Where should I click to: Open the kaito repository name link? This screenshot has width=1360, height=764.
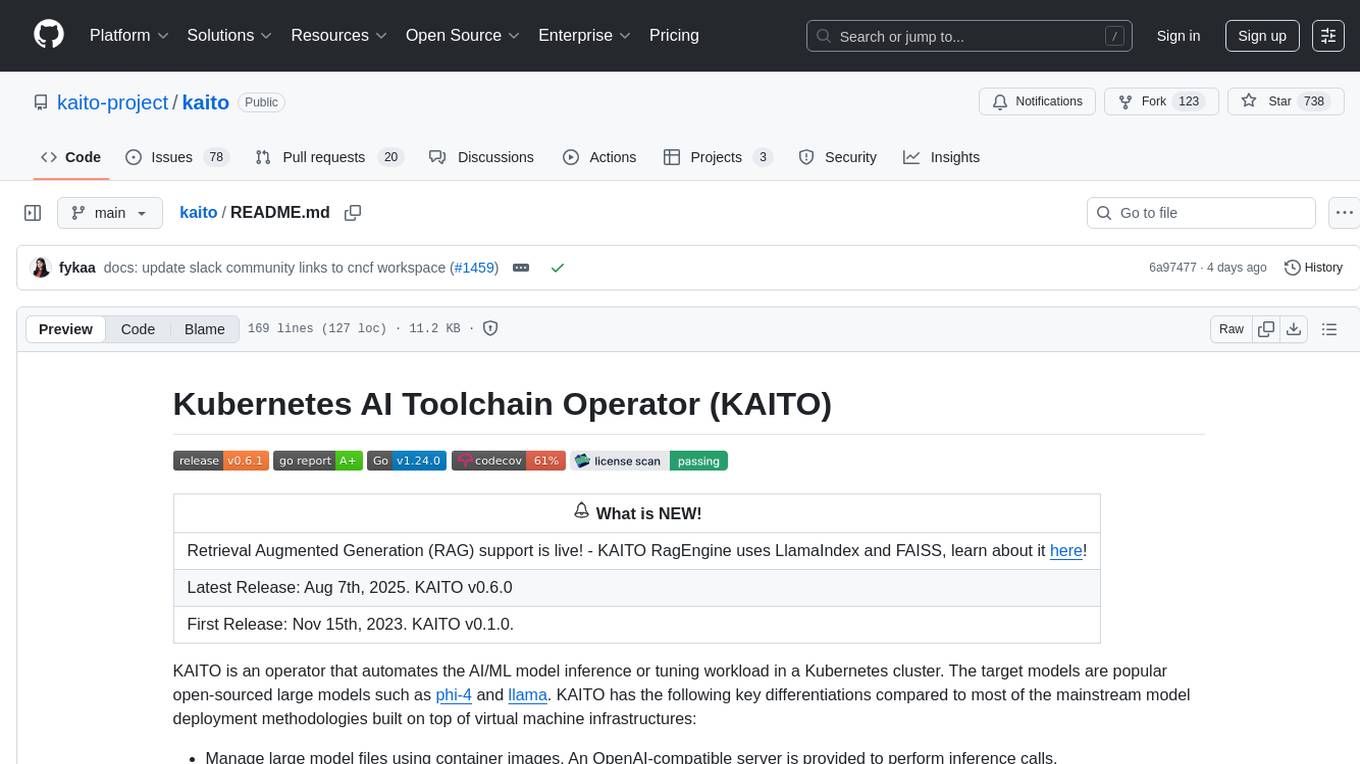[206, 102]
